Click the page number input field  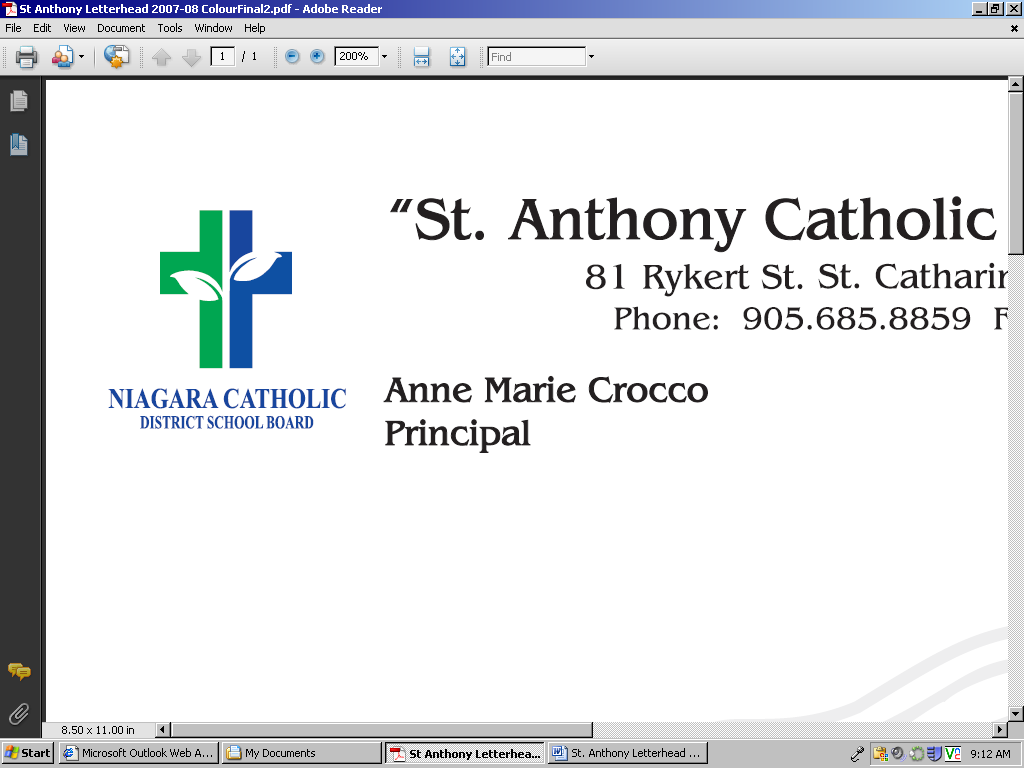tap(222, 57)
